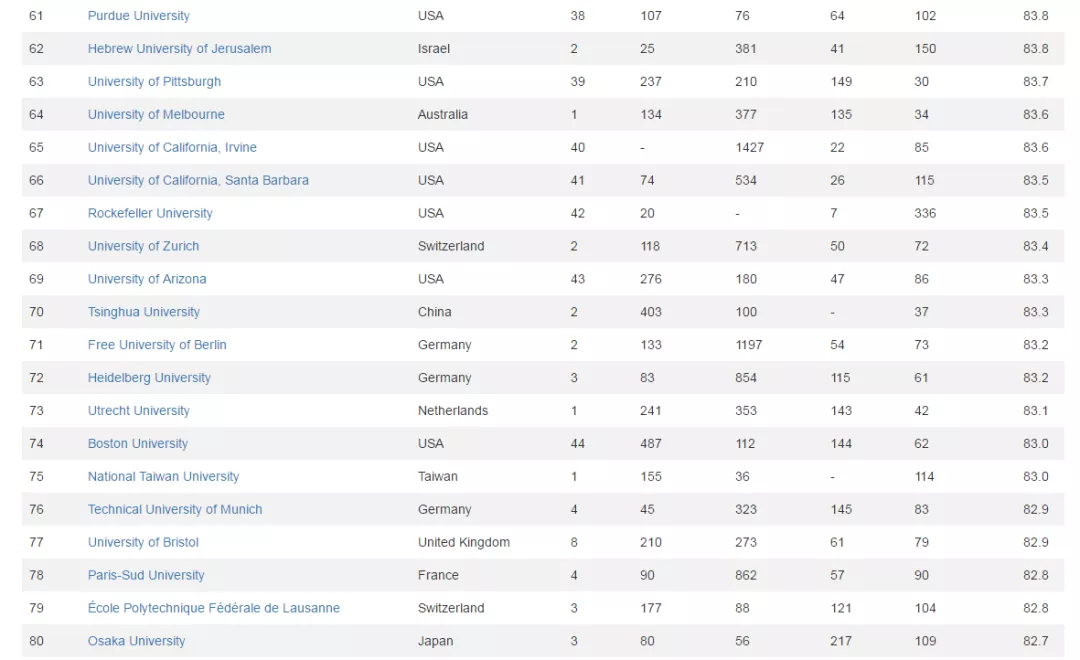The height and width of the screenshot is (660, 1080).
Task: Open University of California, Santa Barbara
Action: coord(198,181)
